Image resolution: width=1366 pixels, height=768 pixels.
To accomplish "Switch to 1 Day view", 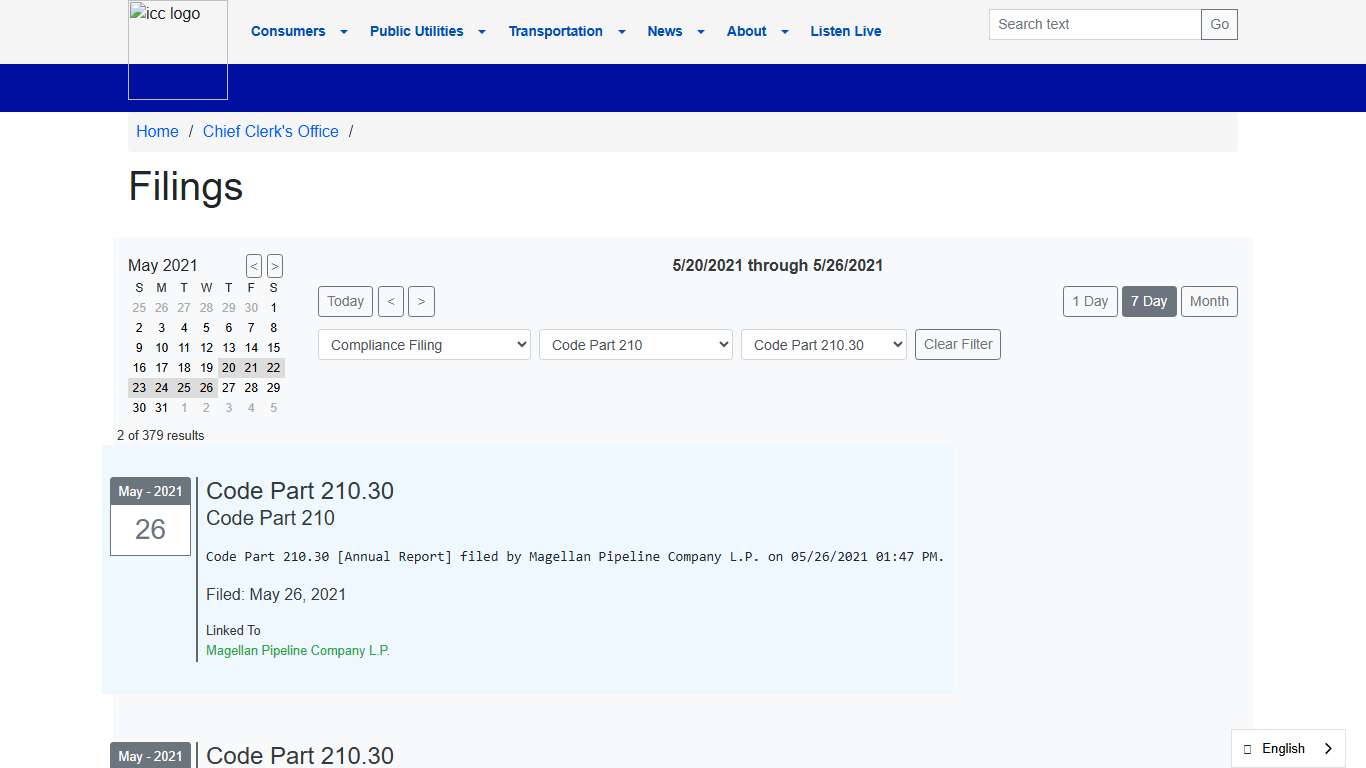I will tap(1089, 302).
